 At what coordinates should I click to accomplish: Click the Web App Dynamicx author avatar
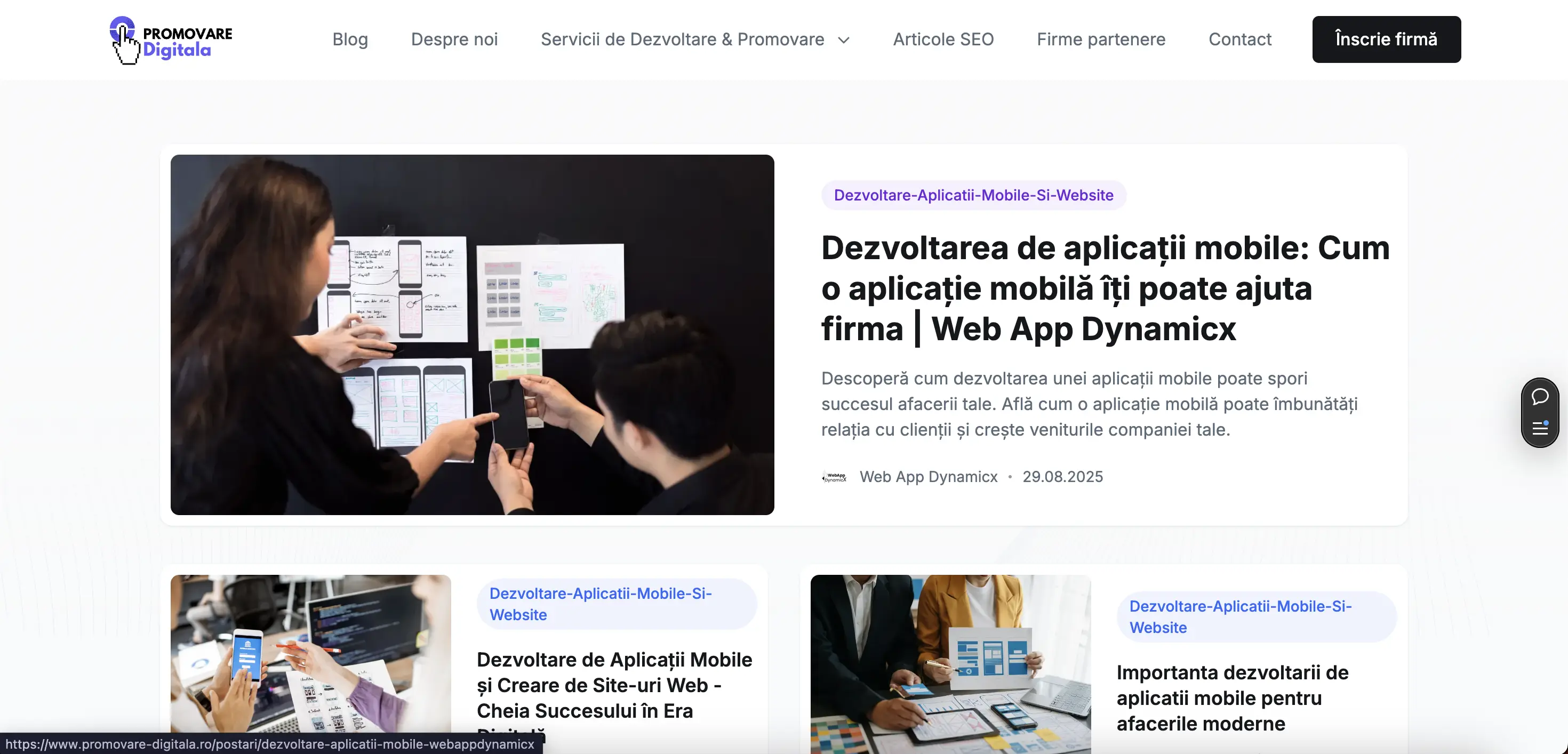[x=834, y=477]
